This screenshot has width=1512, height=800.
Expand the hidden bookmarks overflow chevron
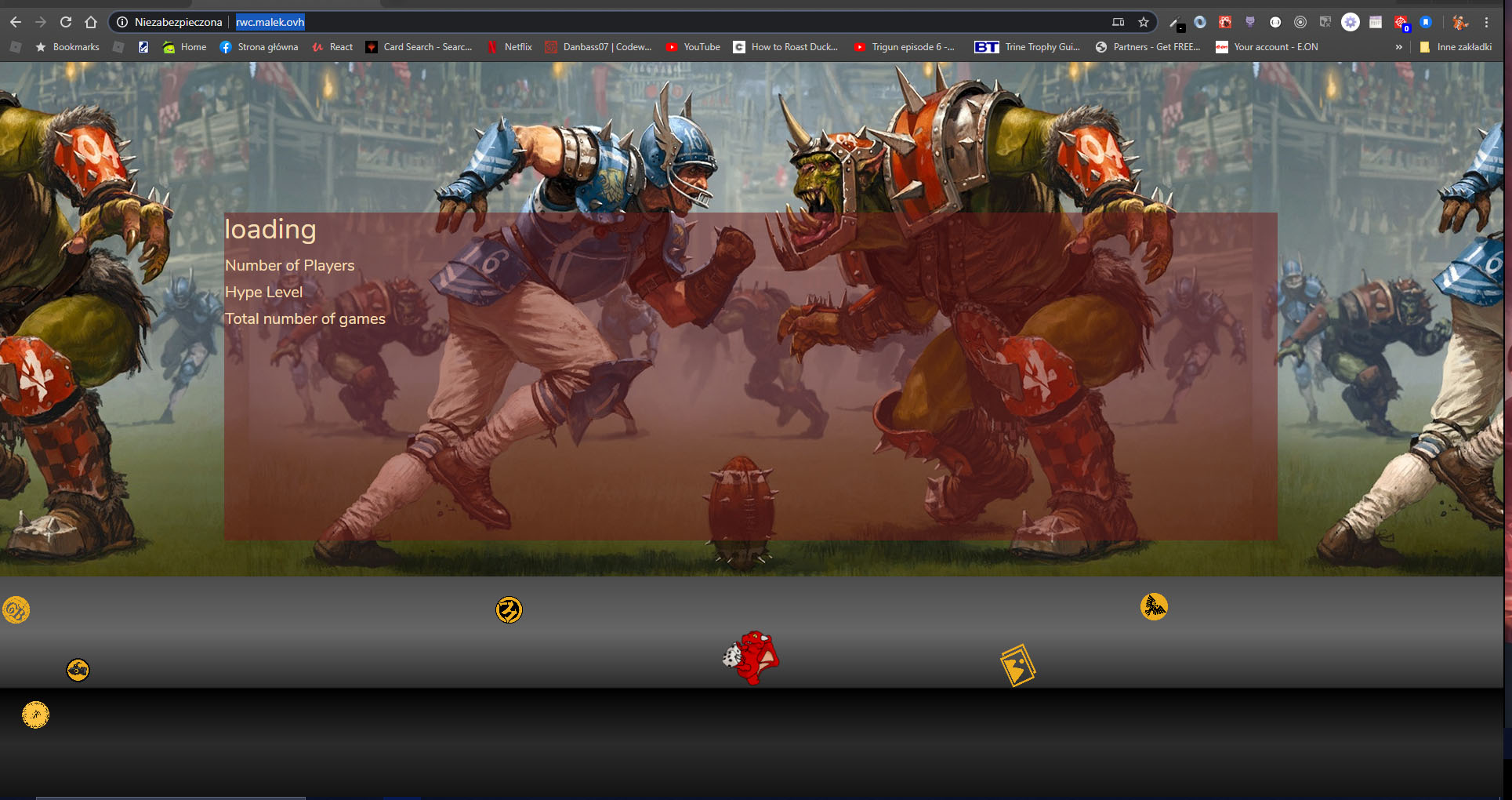(x=1398, y=47)
